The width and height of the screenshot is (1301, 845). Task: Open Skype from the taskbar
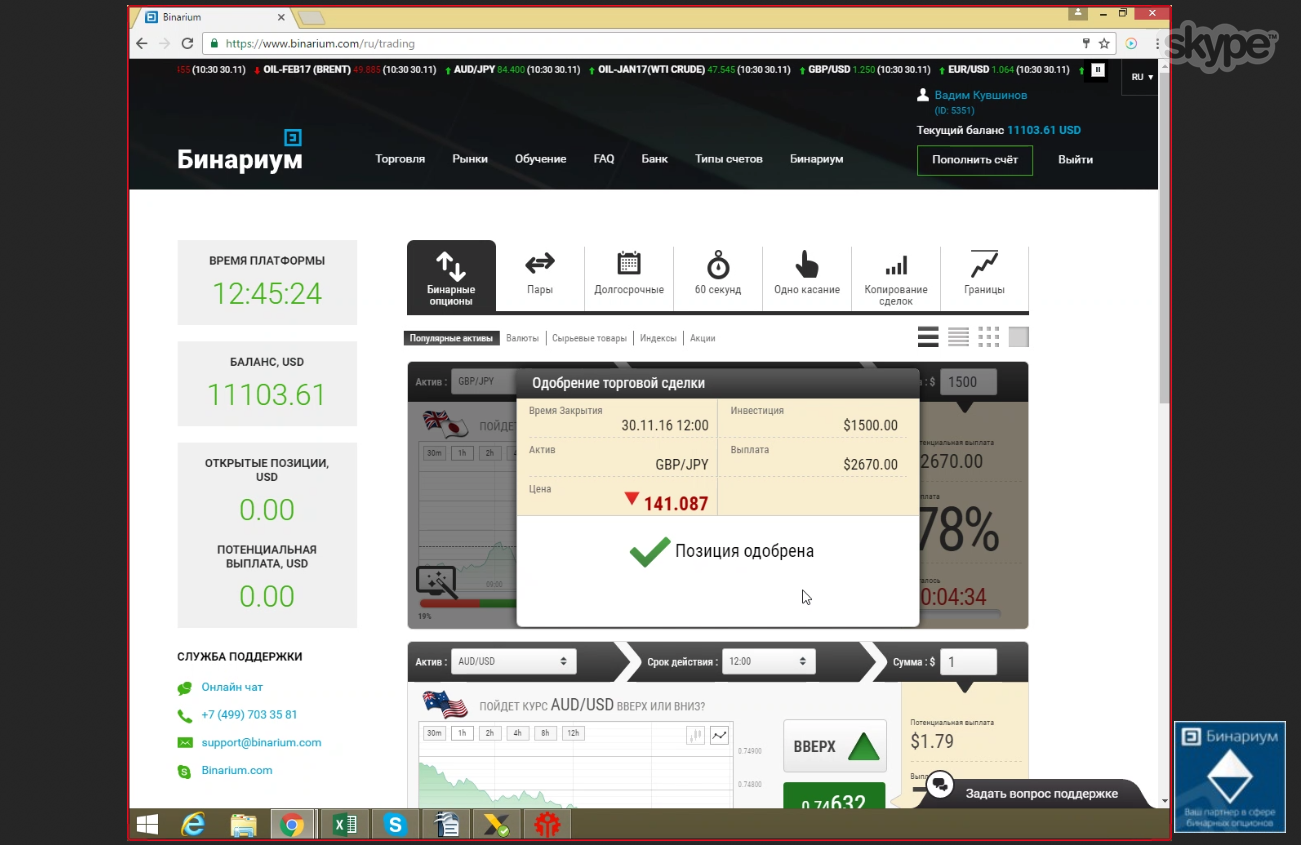coord(395,825)
